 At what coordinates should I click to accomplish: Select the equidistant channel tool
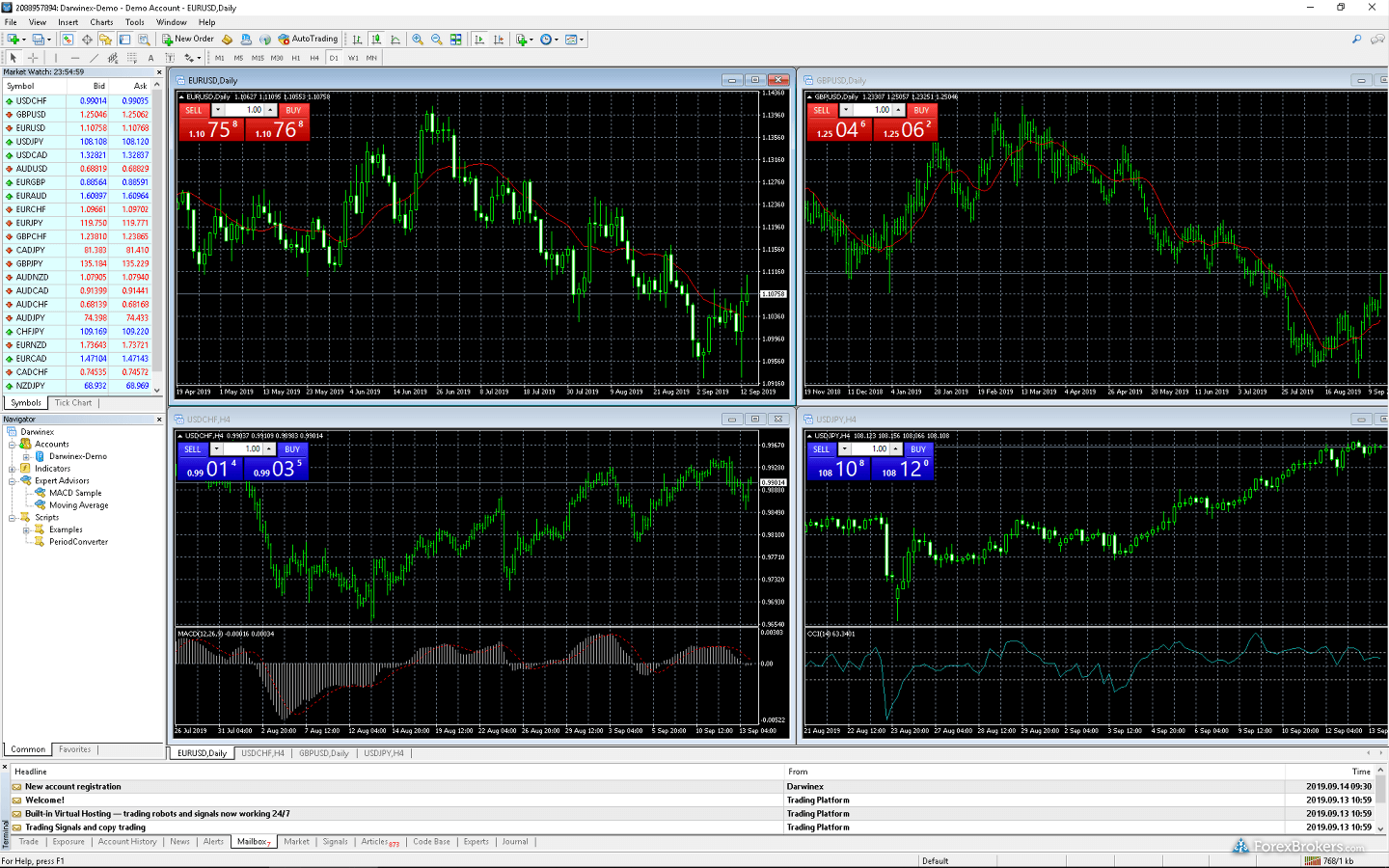(x=113, y=58)
